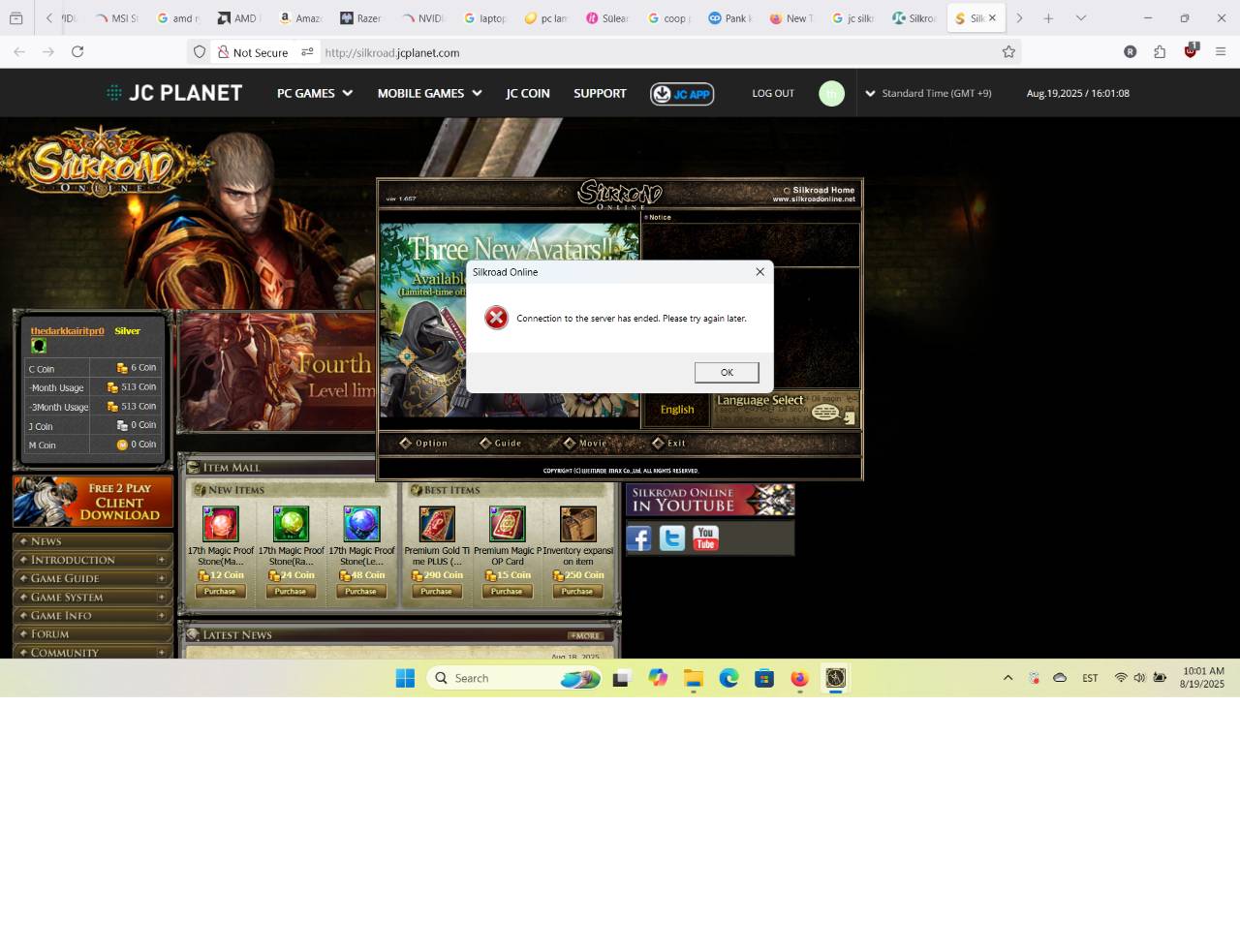Select the Premium Magic POP Card icon
This screenshot has width=1240, height=952.
coord(507,524)
